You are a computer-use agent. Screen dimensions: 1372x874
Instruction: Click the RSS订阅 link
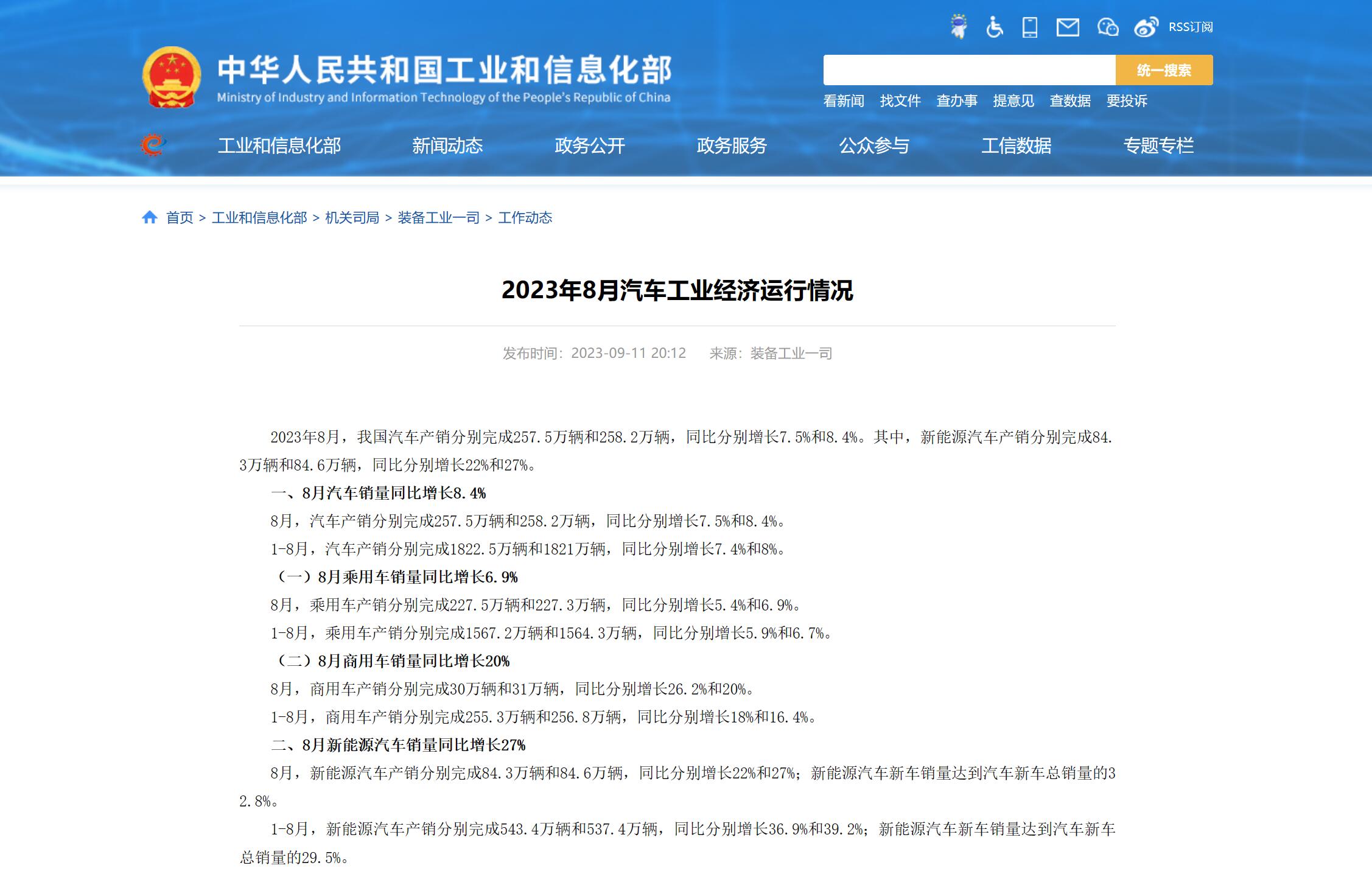(x=1191, y=27)
